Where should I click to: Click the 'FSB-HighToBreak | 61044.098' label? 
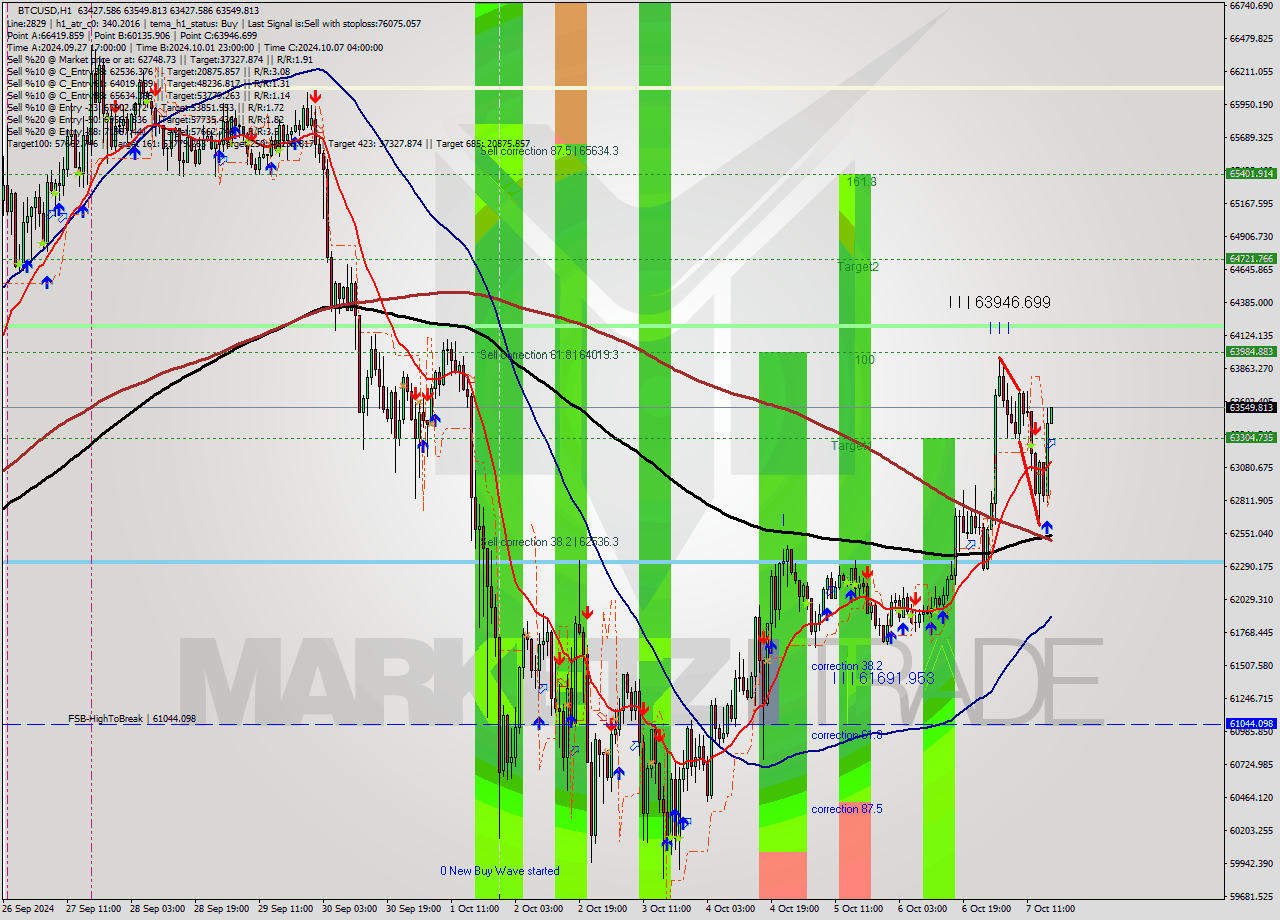132,719
